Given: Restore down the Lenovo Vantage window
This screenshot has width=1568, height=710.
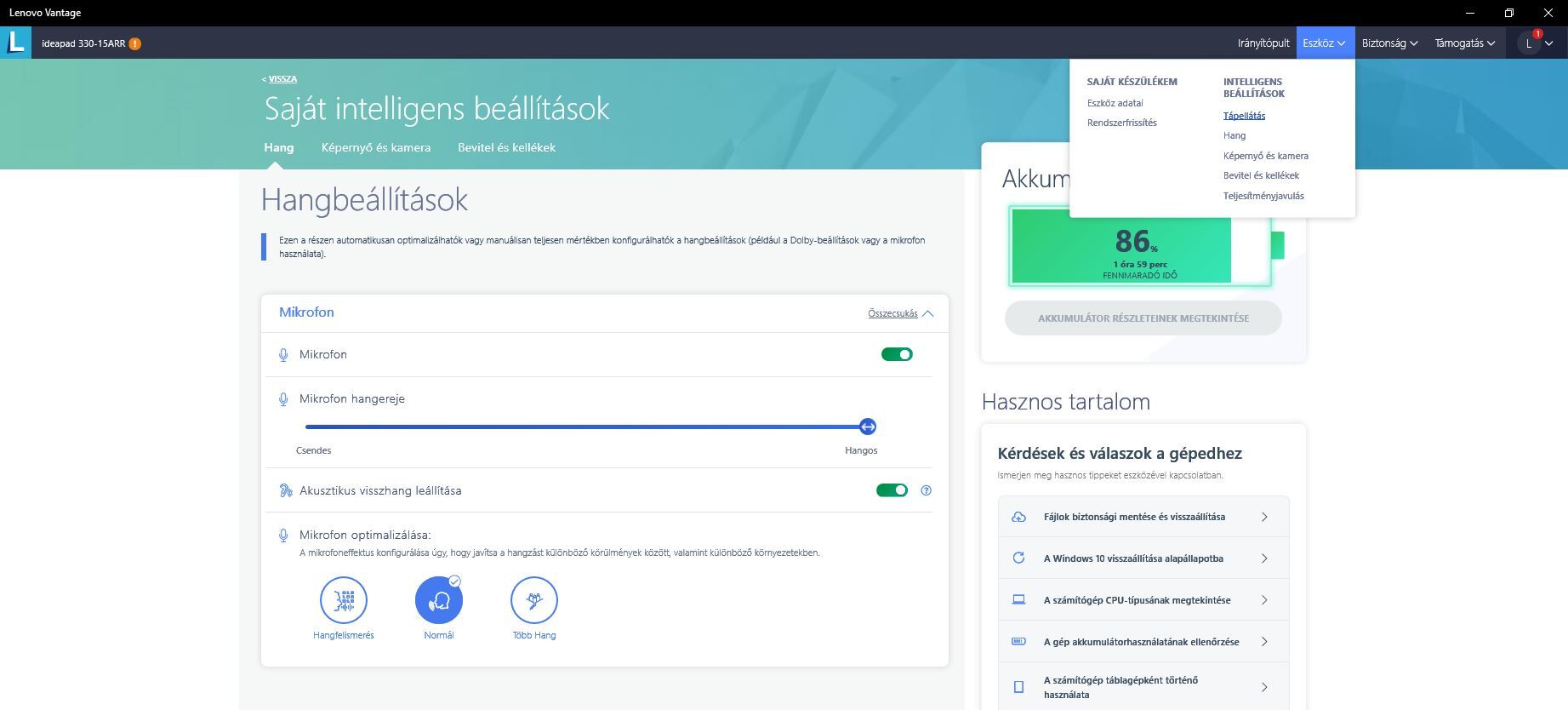Looking at the screenshot, I should [1509, 13].
